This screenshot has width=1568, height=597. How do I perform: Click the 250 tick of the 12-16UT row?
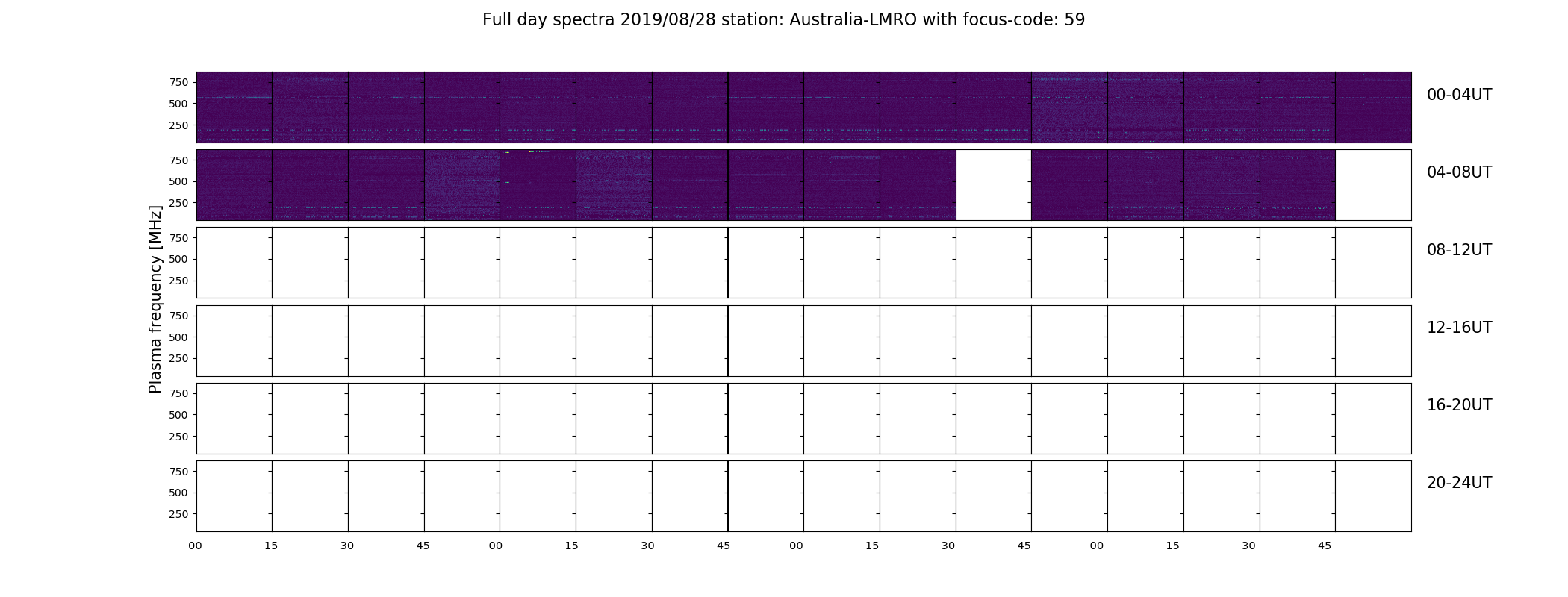tap(178, 359)
